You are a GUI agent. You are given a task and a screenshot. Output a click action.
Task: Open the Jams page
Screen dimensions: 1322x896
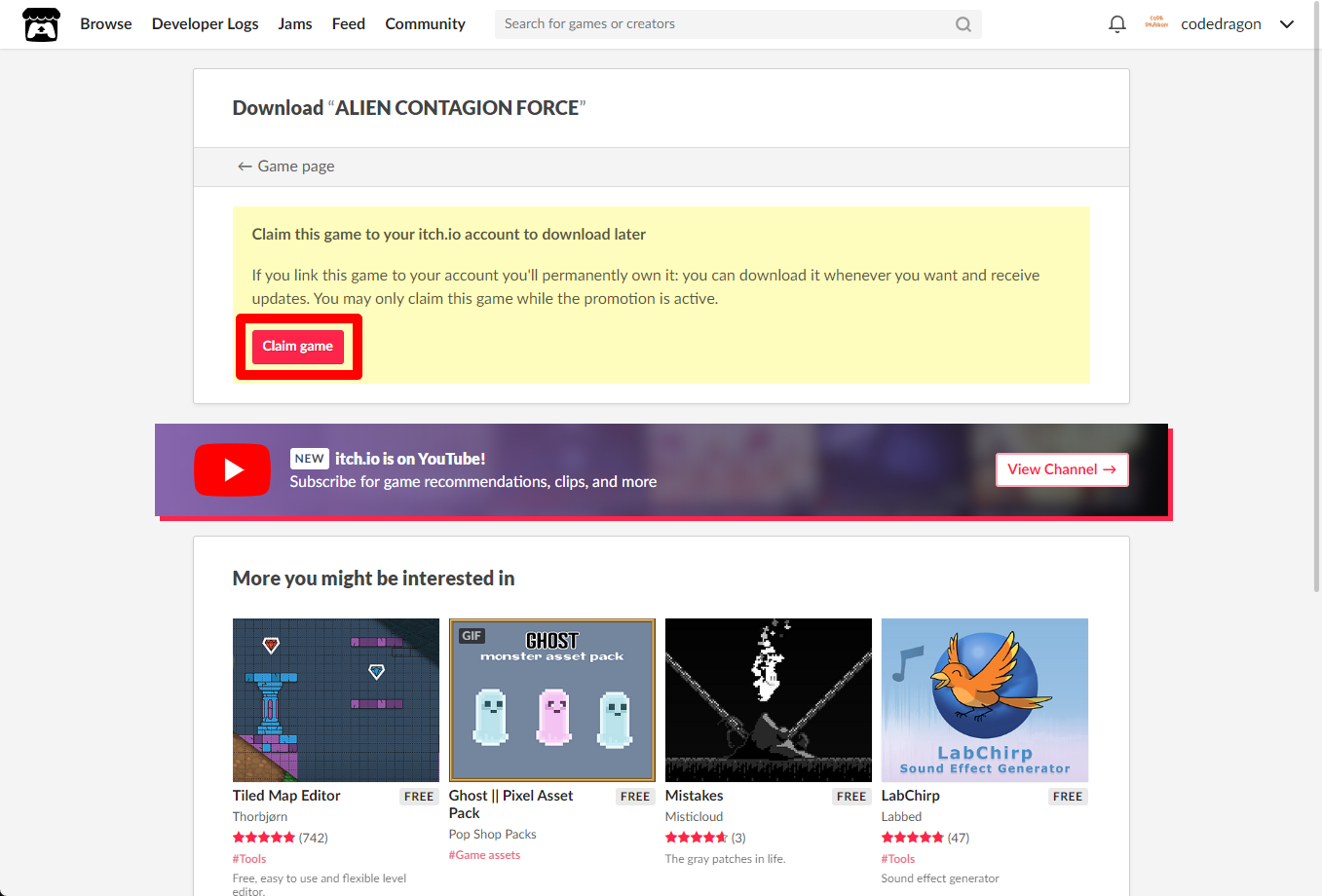(295, 24)
